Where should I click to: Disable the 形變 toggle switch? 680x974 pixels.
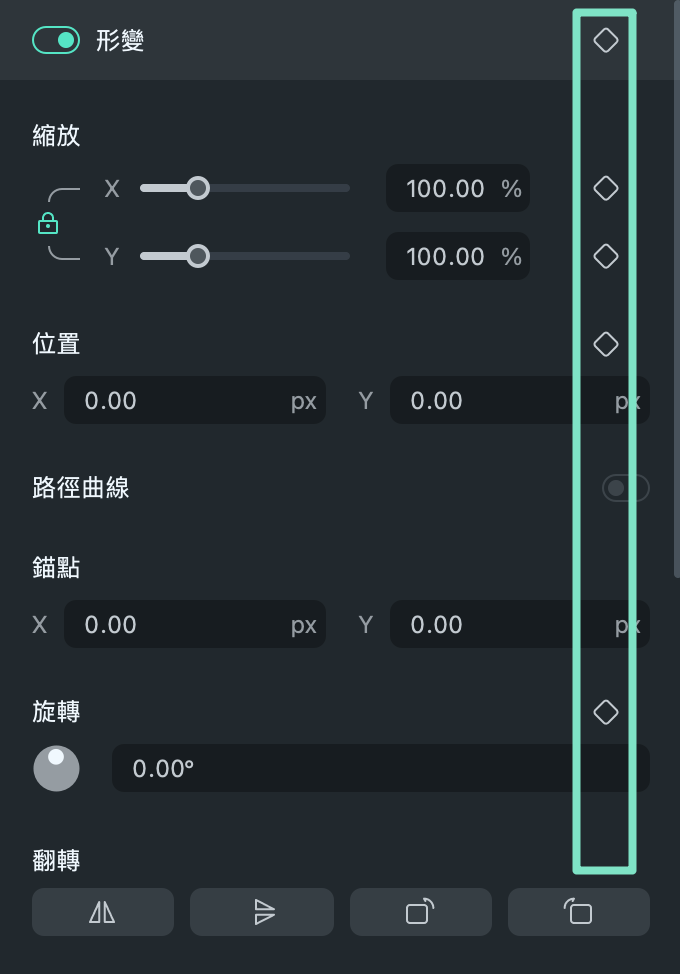(56, 41)
